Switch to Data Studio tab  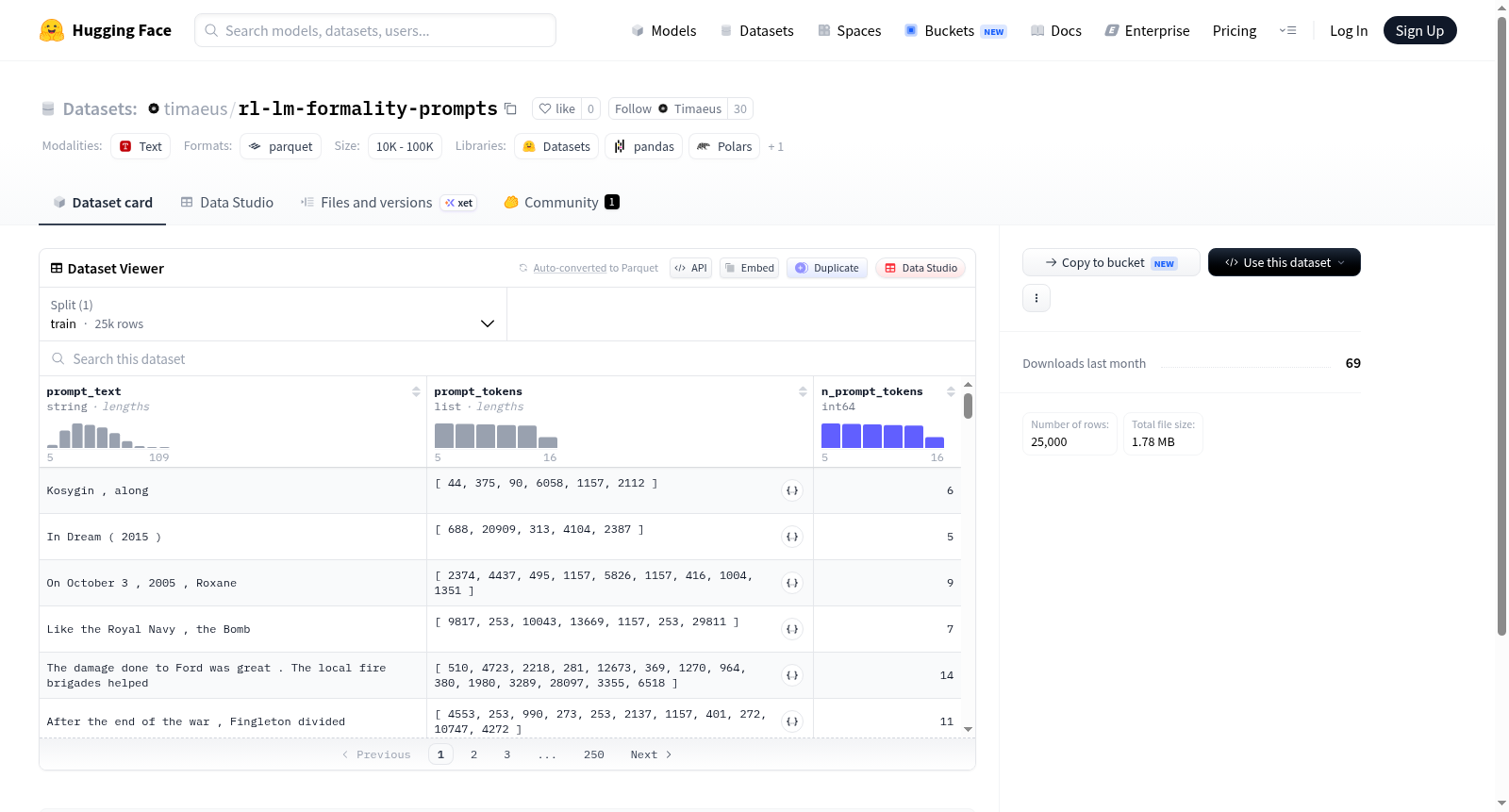[227, 202]
